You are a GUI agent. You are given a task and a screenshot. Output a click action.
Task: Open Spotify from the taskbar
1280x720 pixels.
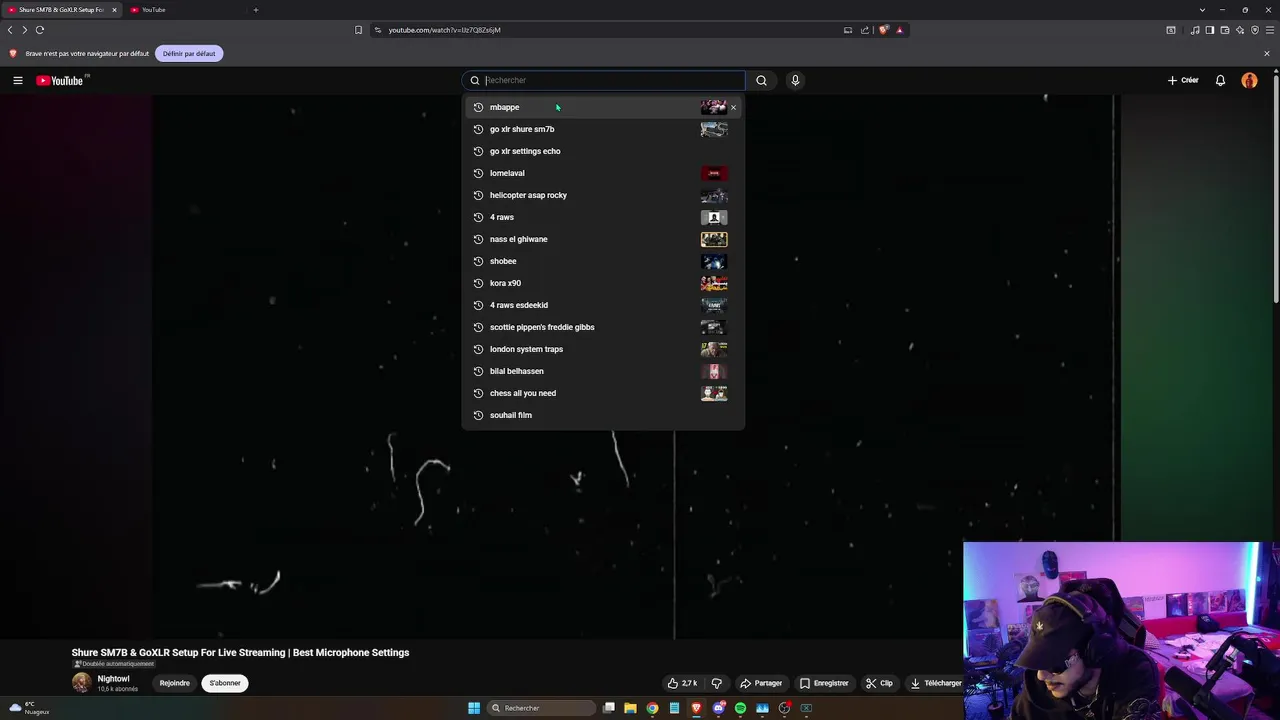(740, 708)
